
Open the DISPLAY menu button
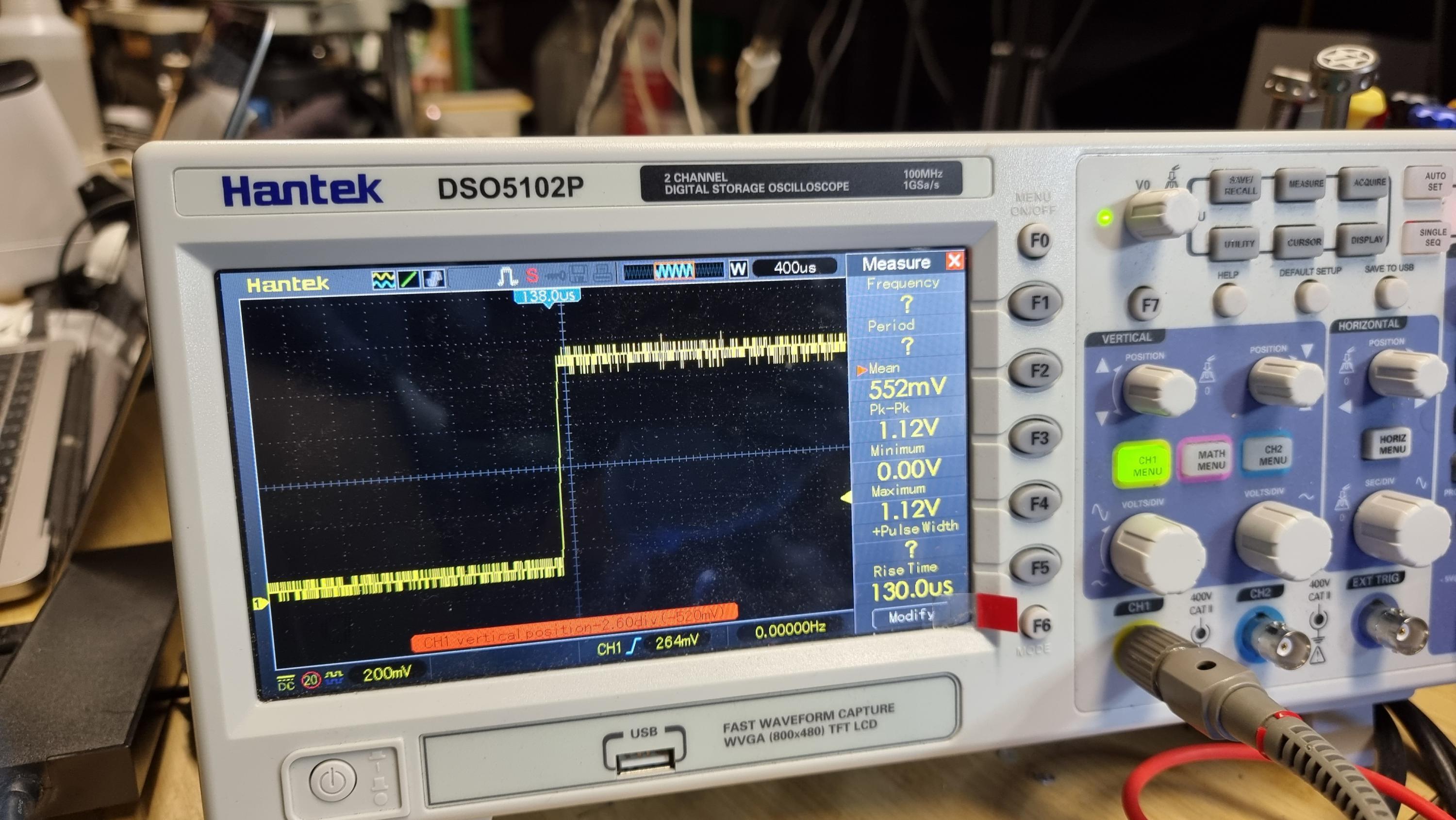pos(1367,240)
